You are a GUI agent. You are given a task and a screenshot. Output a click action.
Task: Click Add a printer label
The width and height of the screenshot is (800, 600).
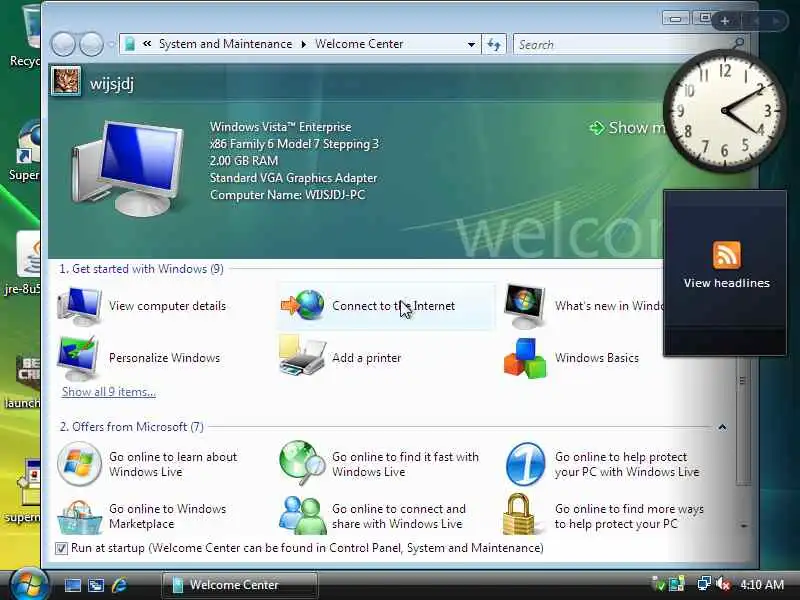pos(366,358)
